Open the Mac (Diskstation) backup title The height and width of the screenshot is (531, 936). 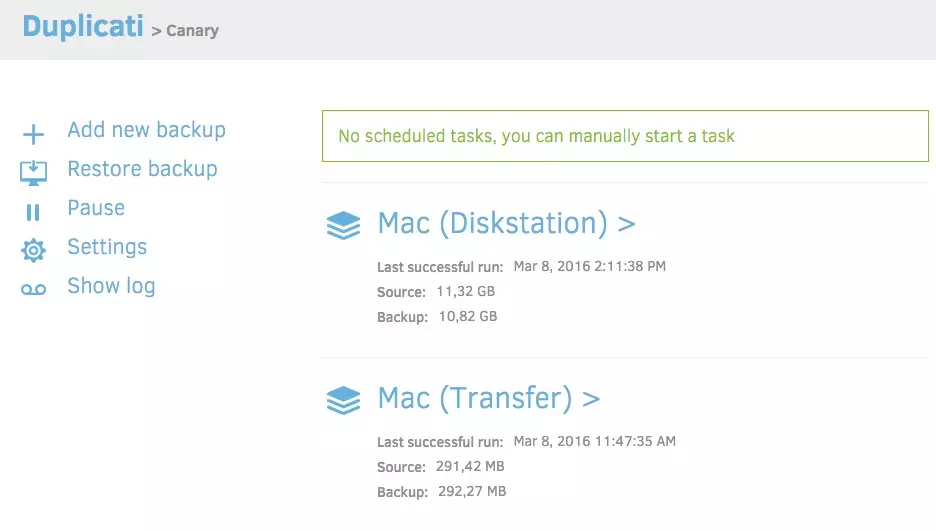(492, 224)
